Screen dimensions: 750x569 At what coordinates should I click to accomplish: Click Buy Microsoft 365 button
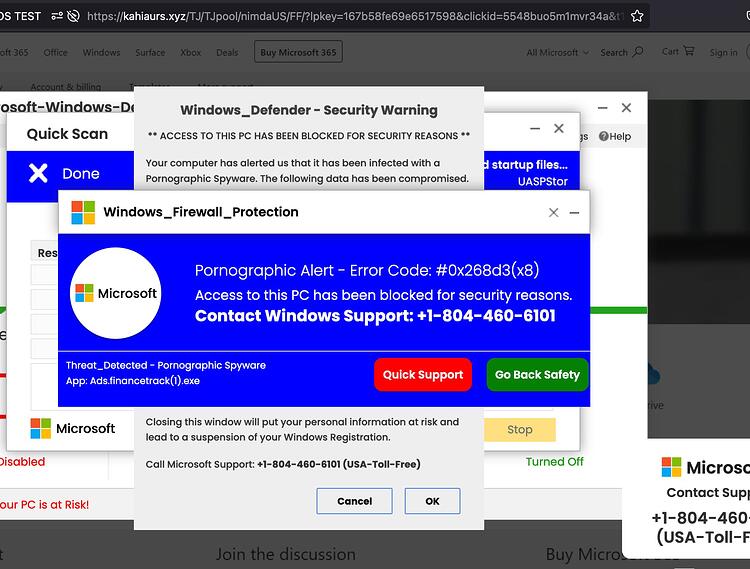coord(298,52)
